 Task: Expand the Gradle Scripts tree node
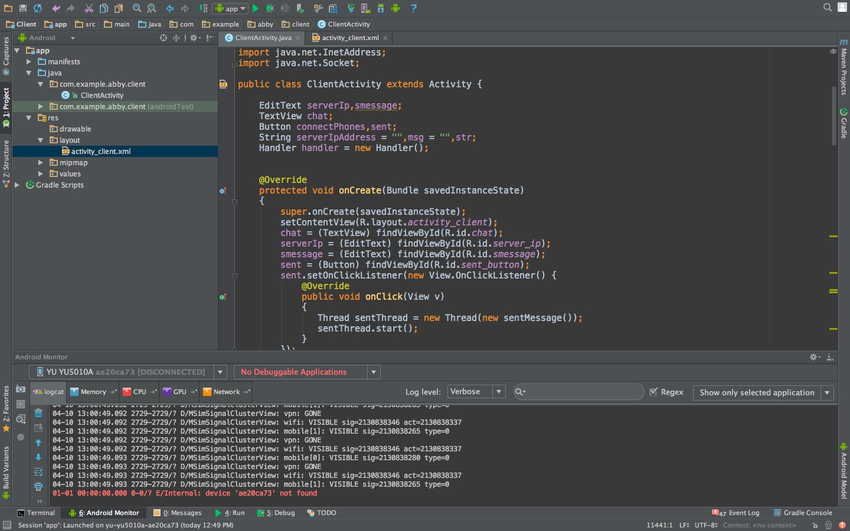point(18,185)
